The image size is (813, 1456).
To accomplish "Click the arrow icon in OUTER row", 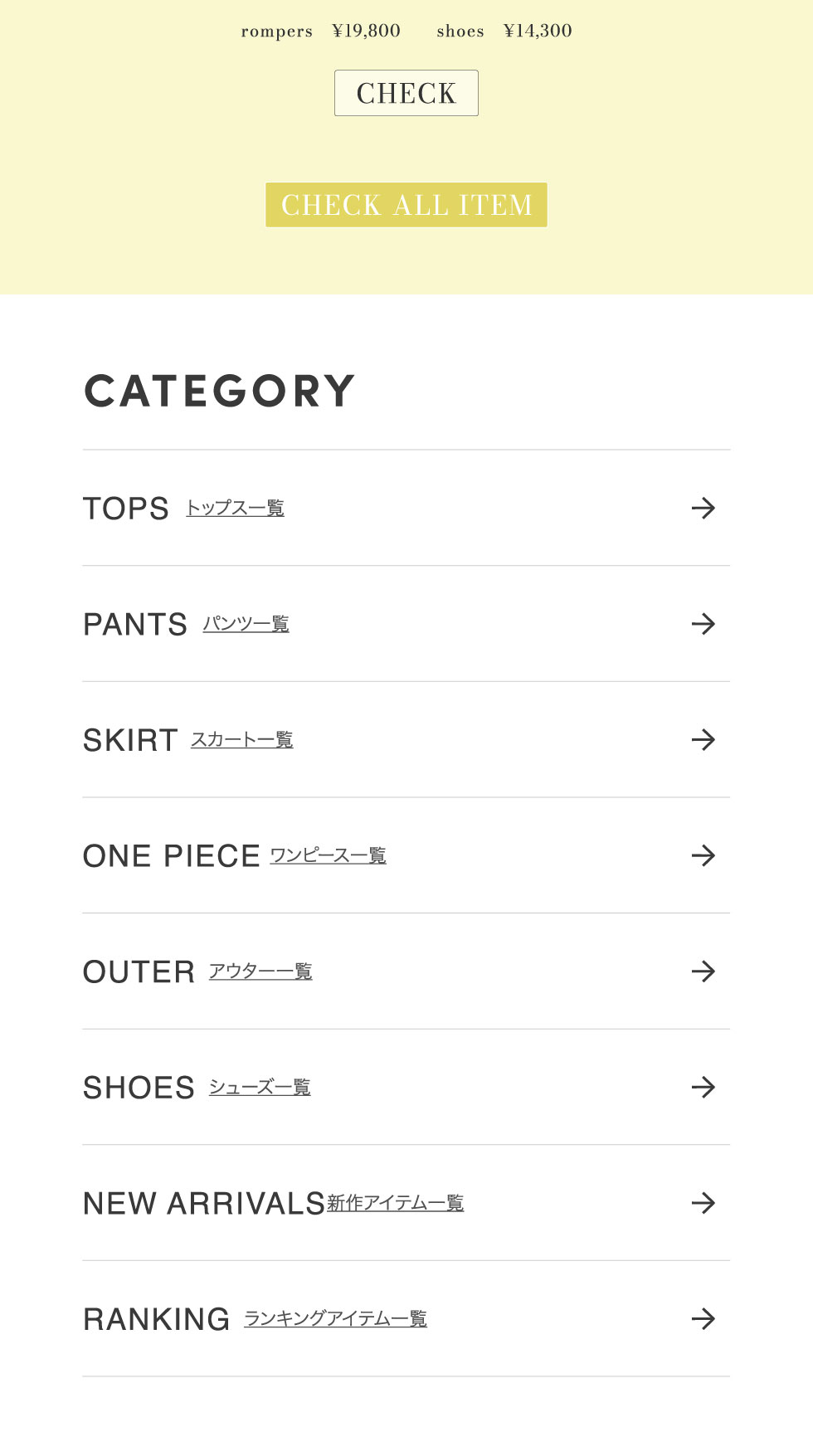I will pyautogui.click(x=703, y=971).
